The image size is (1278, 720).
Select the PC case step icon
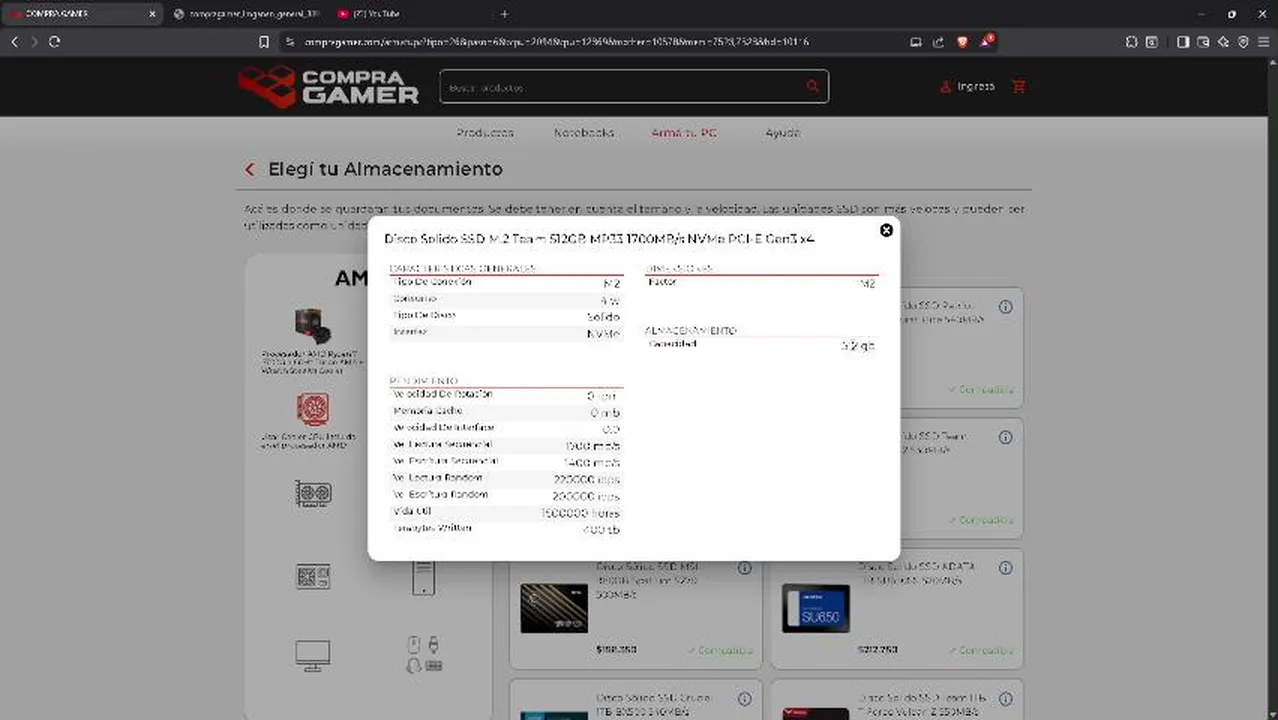coord(424,577)
